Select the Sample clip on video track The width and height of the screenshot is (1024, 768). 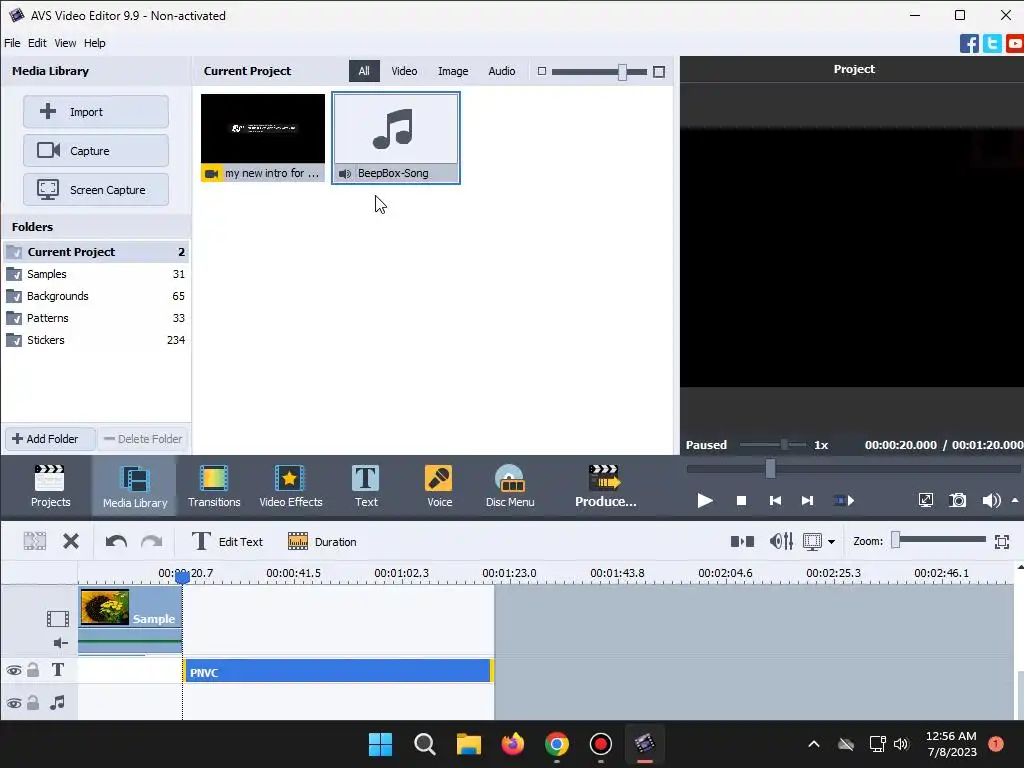pos(130,619)
